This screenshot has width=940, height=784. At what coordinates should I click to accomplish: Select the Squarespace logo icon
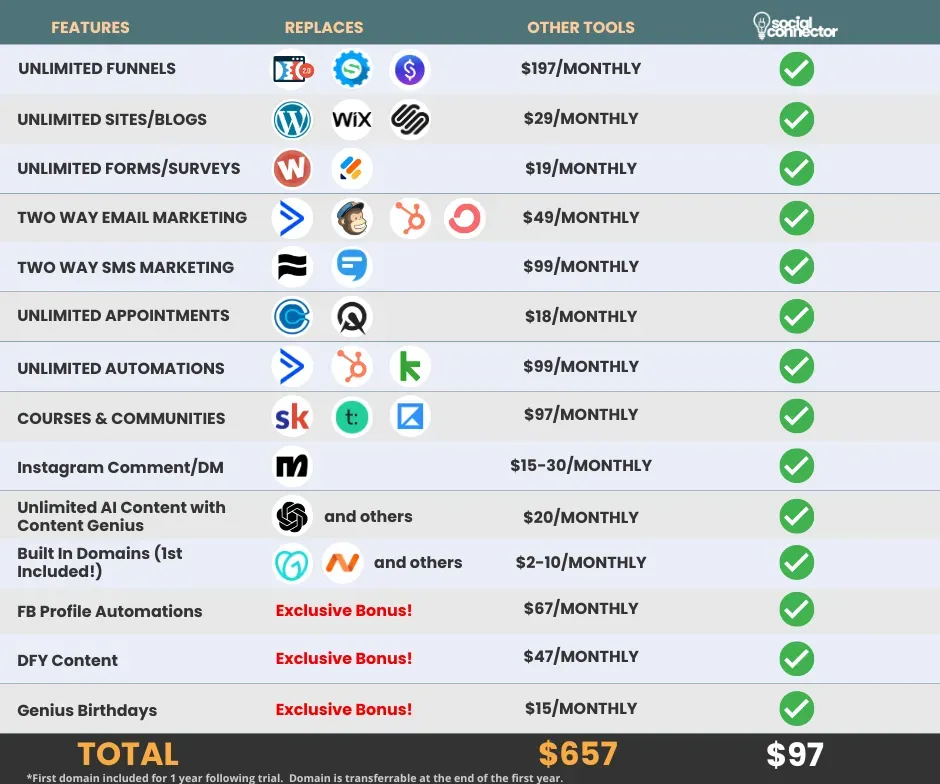pos(410,119)
